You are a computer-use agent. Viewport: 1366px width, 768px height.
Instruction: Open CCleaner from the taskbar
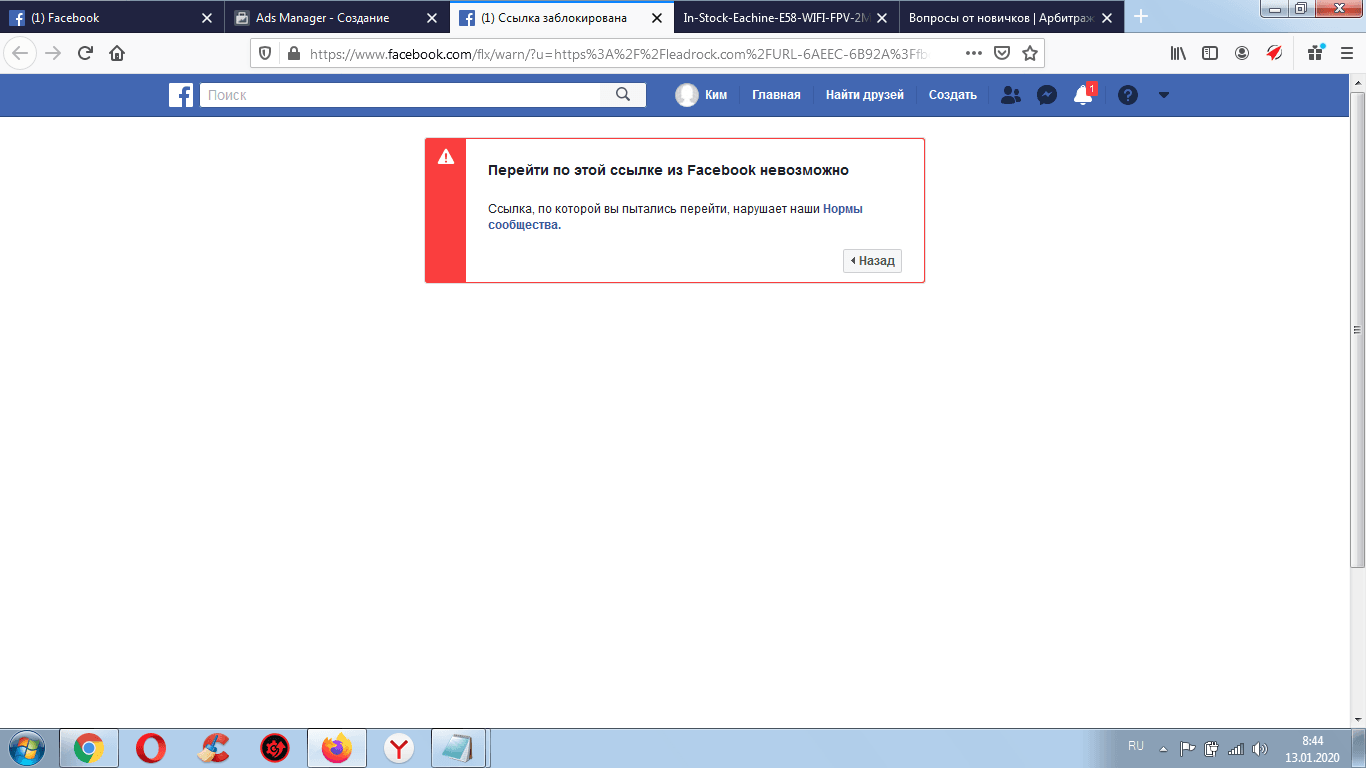213,748
